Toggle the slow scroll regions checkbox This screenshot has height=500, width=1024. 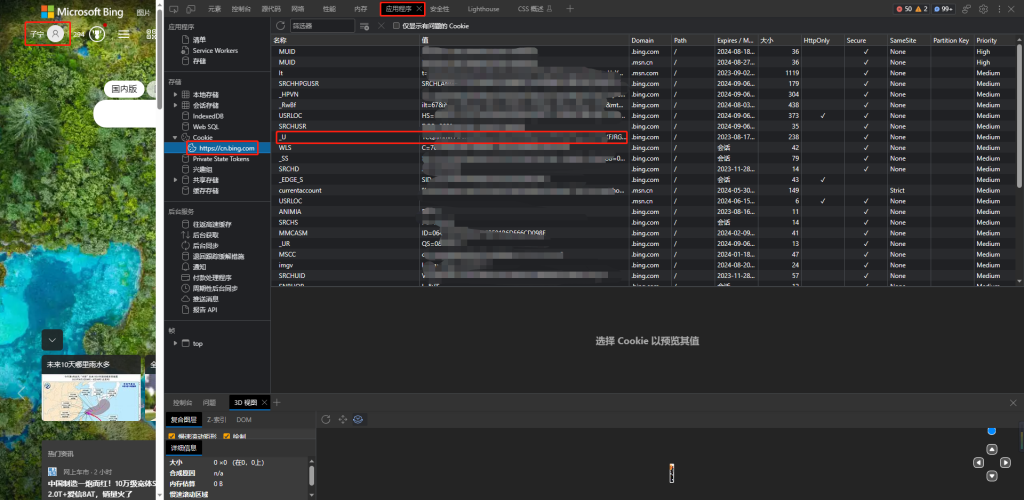(172, 436)
